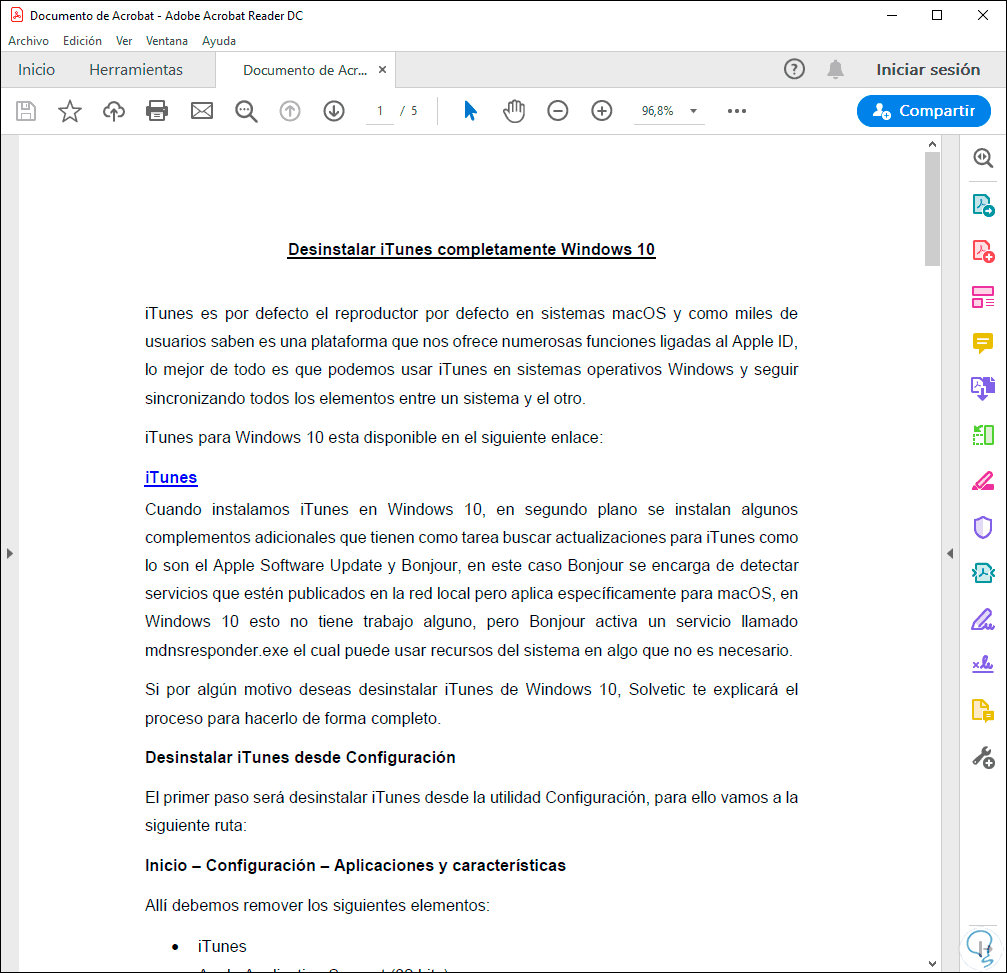1007x973 pixels.
Task: Open zoom level dropdown arrow
Action: (x=693, y=111)
